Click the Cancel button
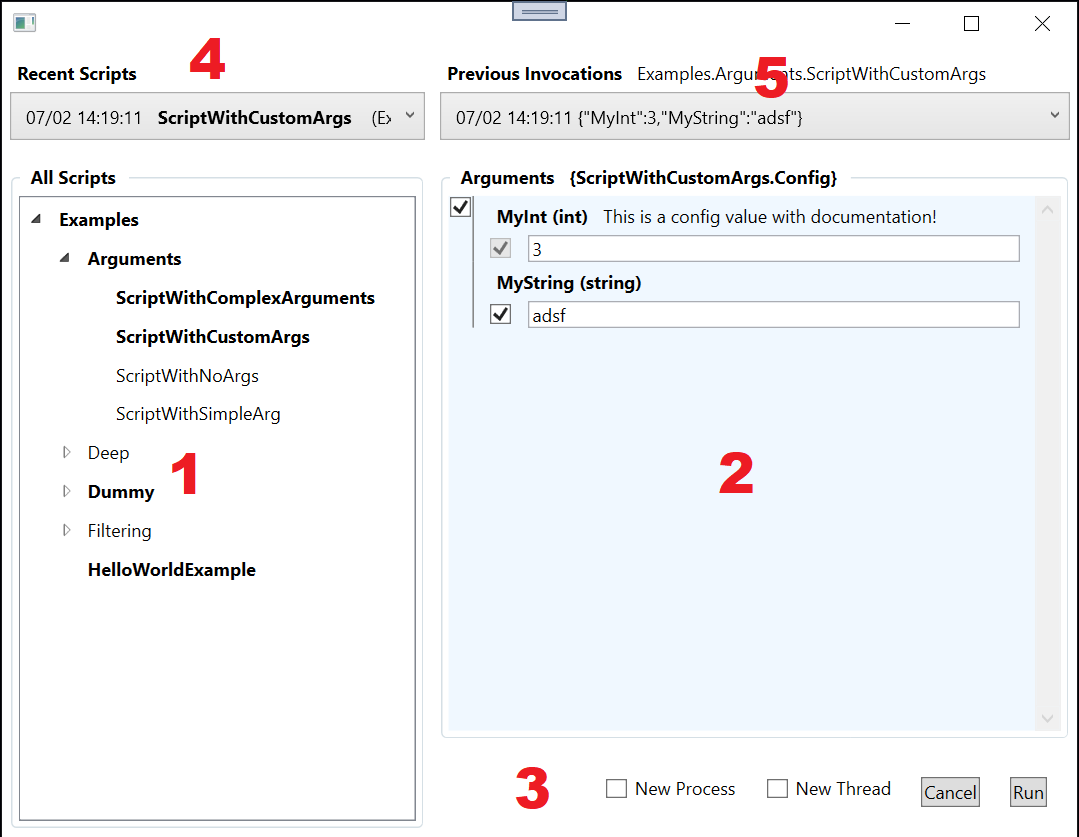The image size is (1079, 837). [950, 792]
